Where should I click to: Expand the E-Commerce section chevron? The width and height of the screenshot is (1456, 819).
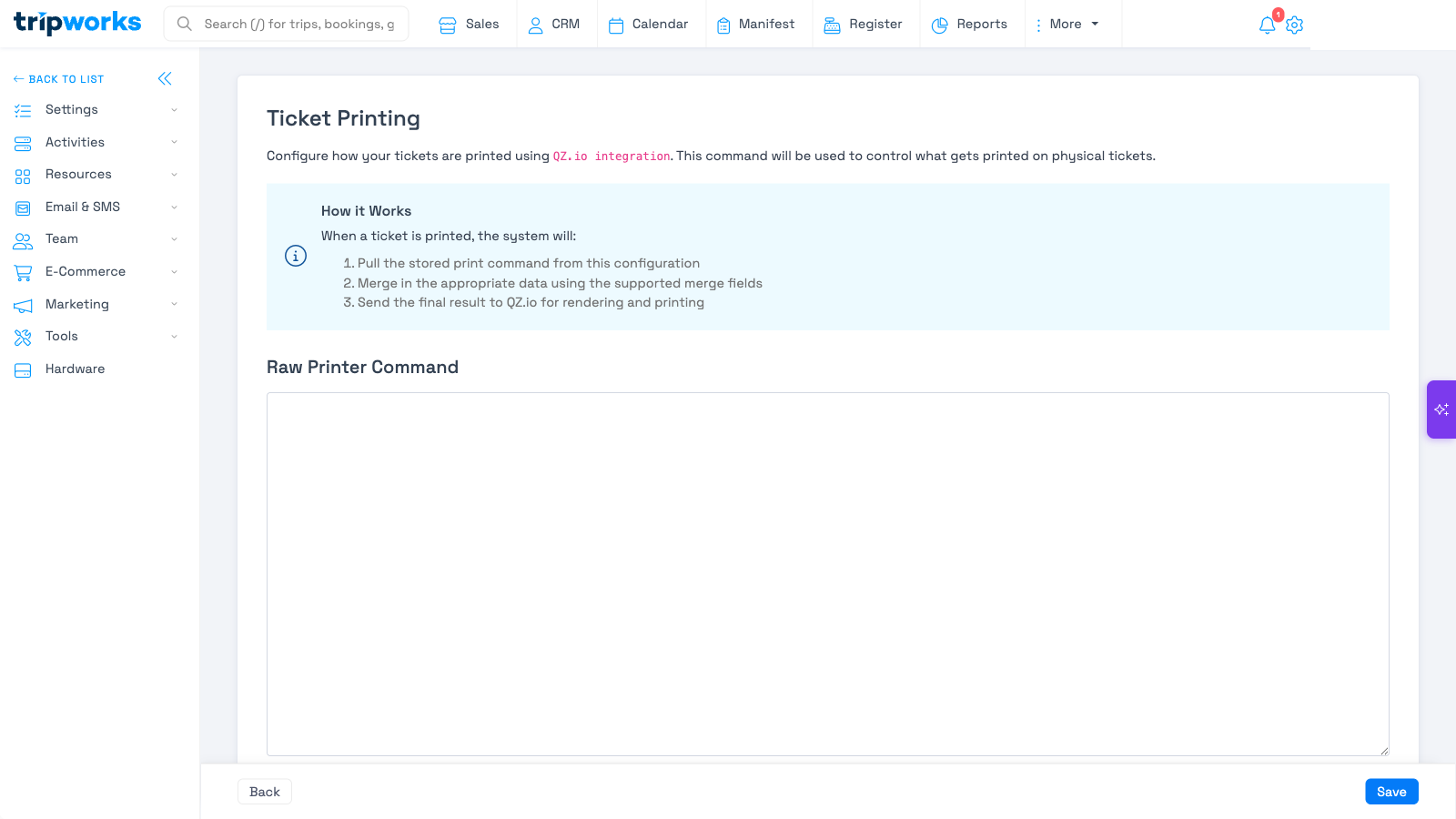pyautogui.click(x=174, y=271)
